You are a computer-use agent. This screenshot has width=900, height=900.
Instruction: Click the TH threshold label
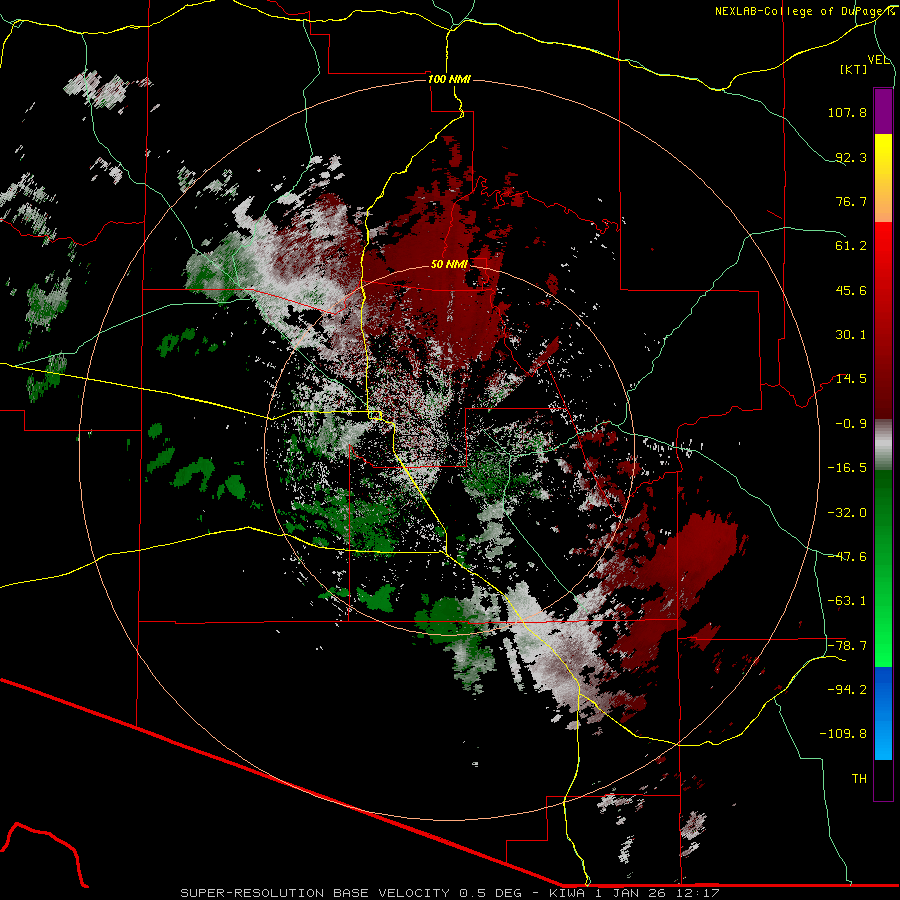[x=859, y=779]
